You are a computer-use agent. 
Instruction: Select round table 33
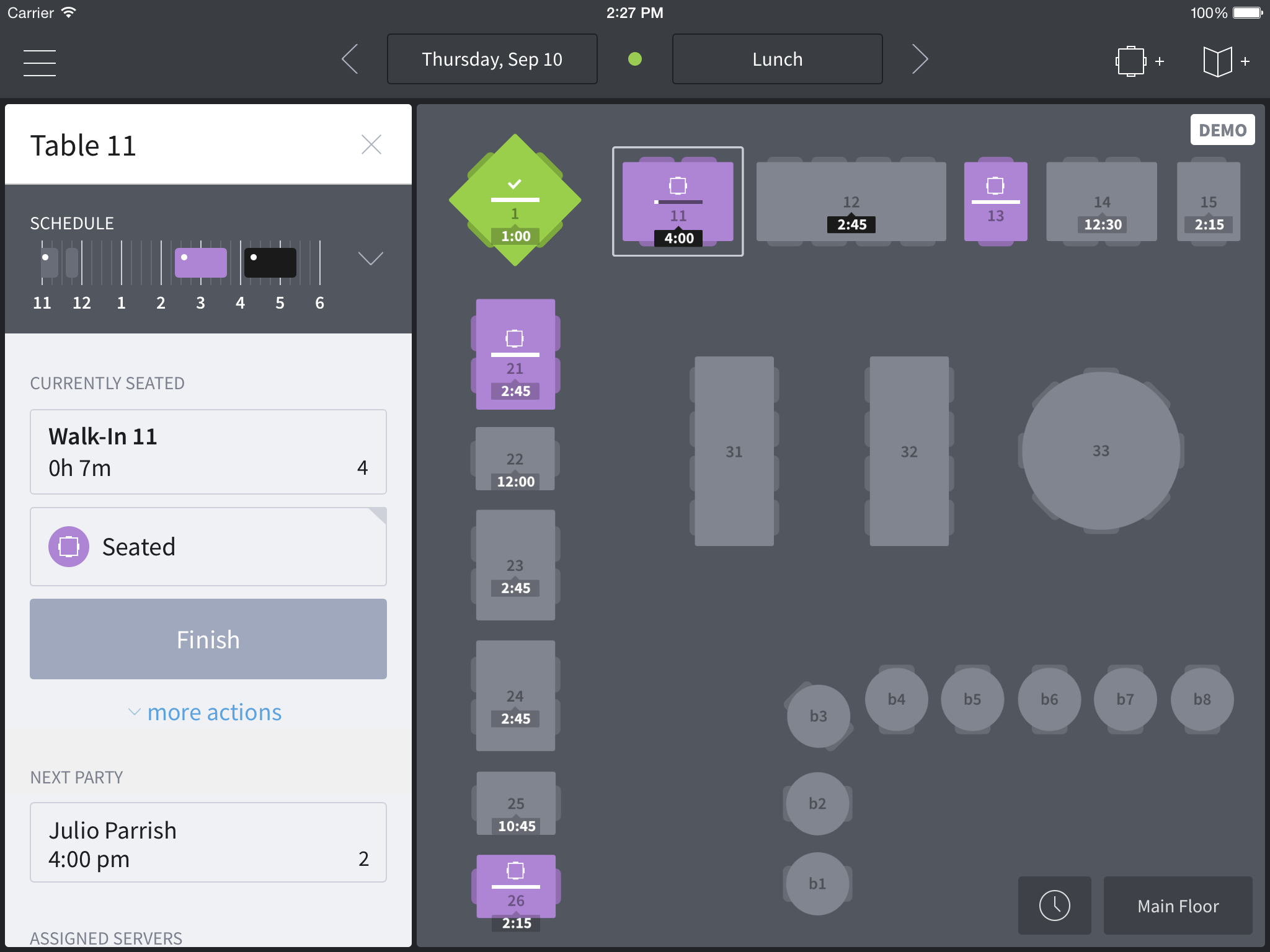1101,451
